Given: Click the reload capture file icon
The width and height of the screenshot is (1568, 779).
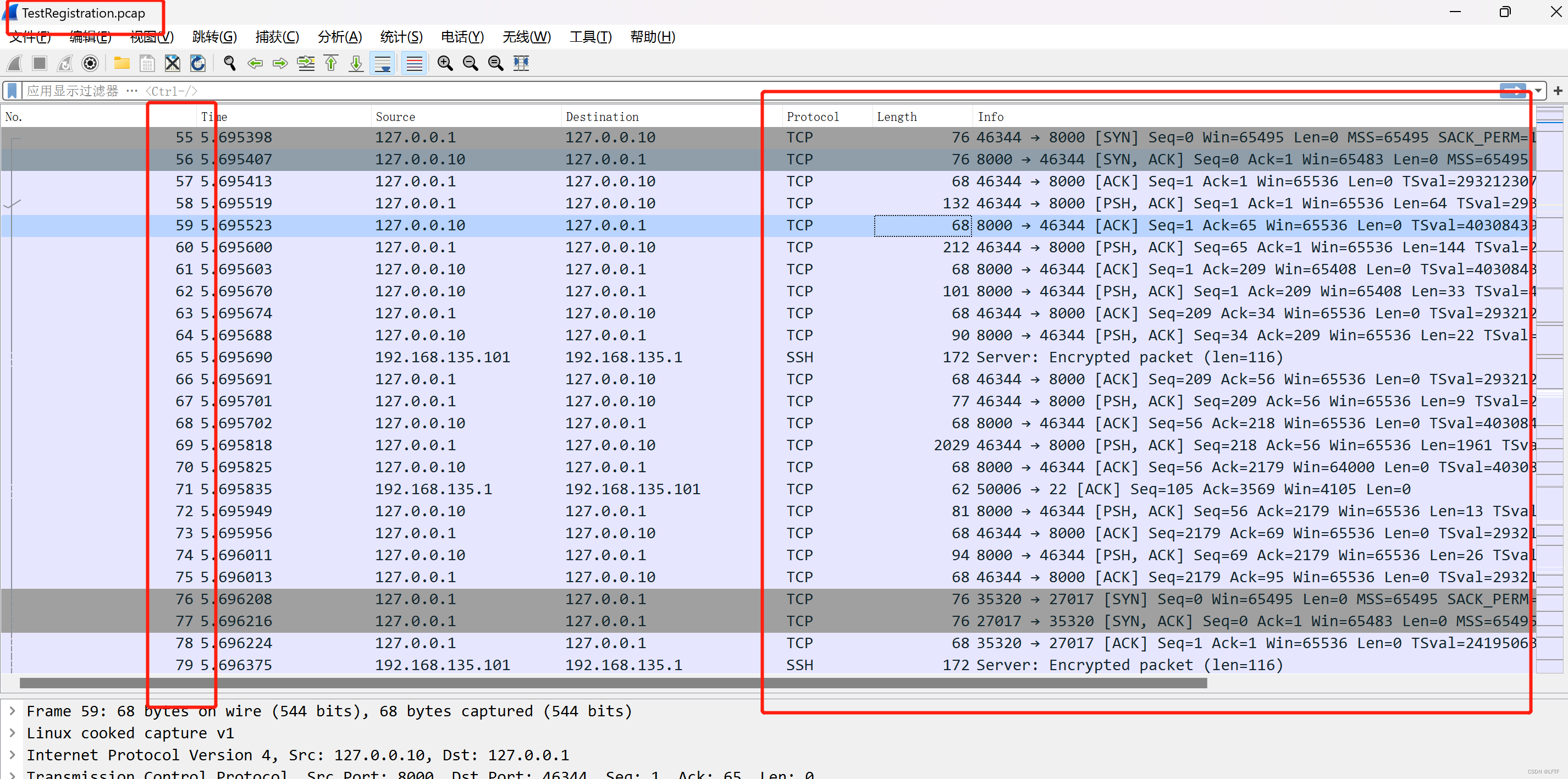Looking at the screenshot, I should [x=198, y=63].
